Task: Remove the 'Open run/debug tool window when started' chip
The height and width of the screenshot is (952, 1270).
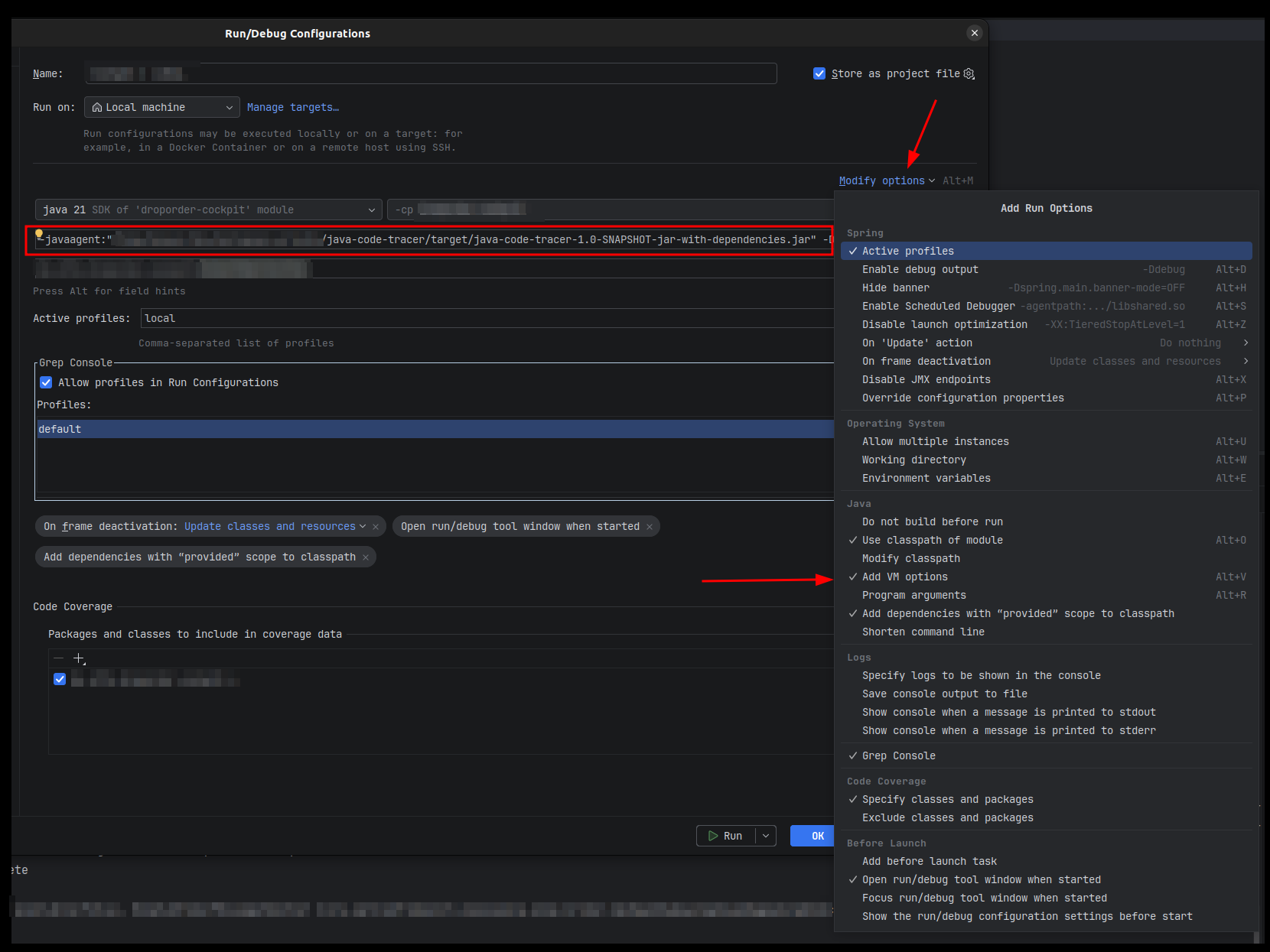Action: coord(650,527)
